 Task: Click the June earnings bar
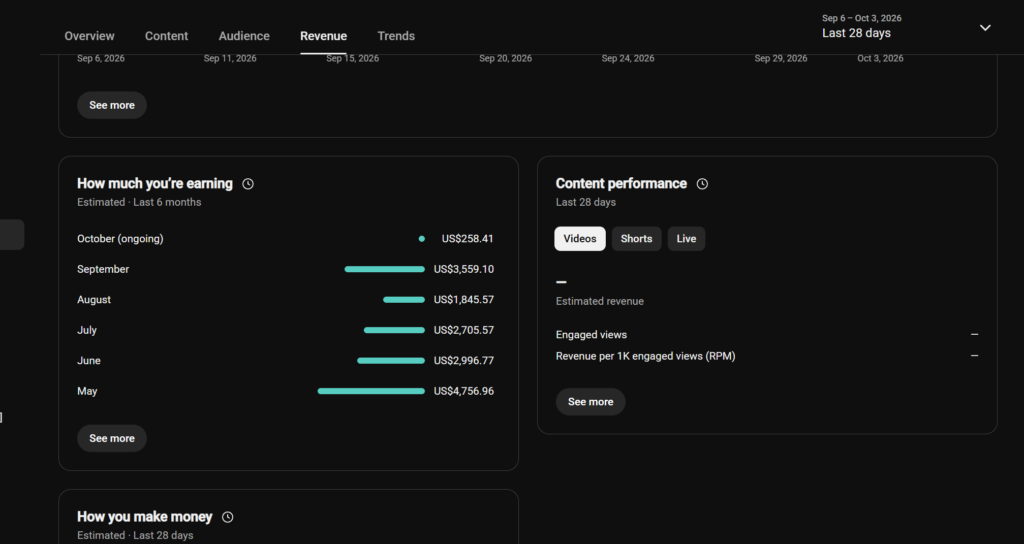[391, 360]
